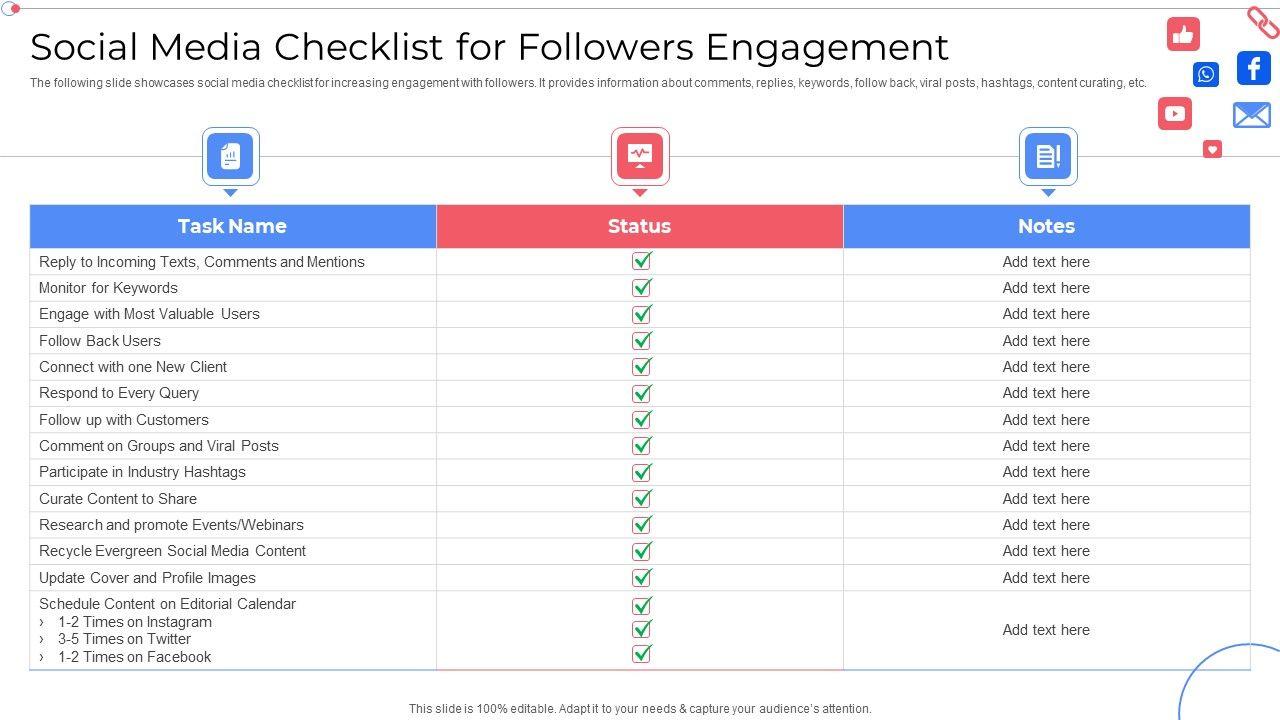Click the YouTube play icon
This screenshot has width=1280, height=720.
click(x=1175, y=114)
